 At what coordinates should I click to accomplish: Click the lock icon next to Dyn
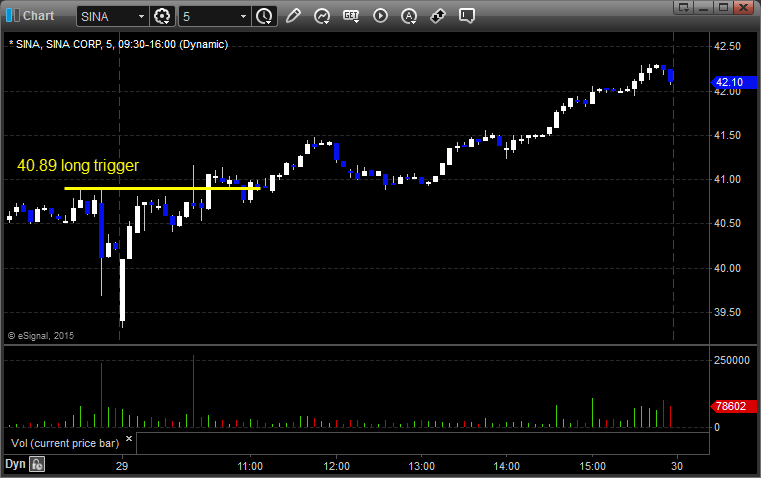(37, 464)
